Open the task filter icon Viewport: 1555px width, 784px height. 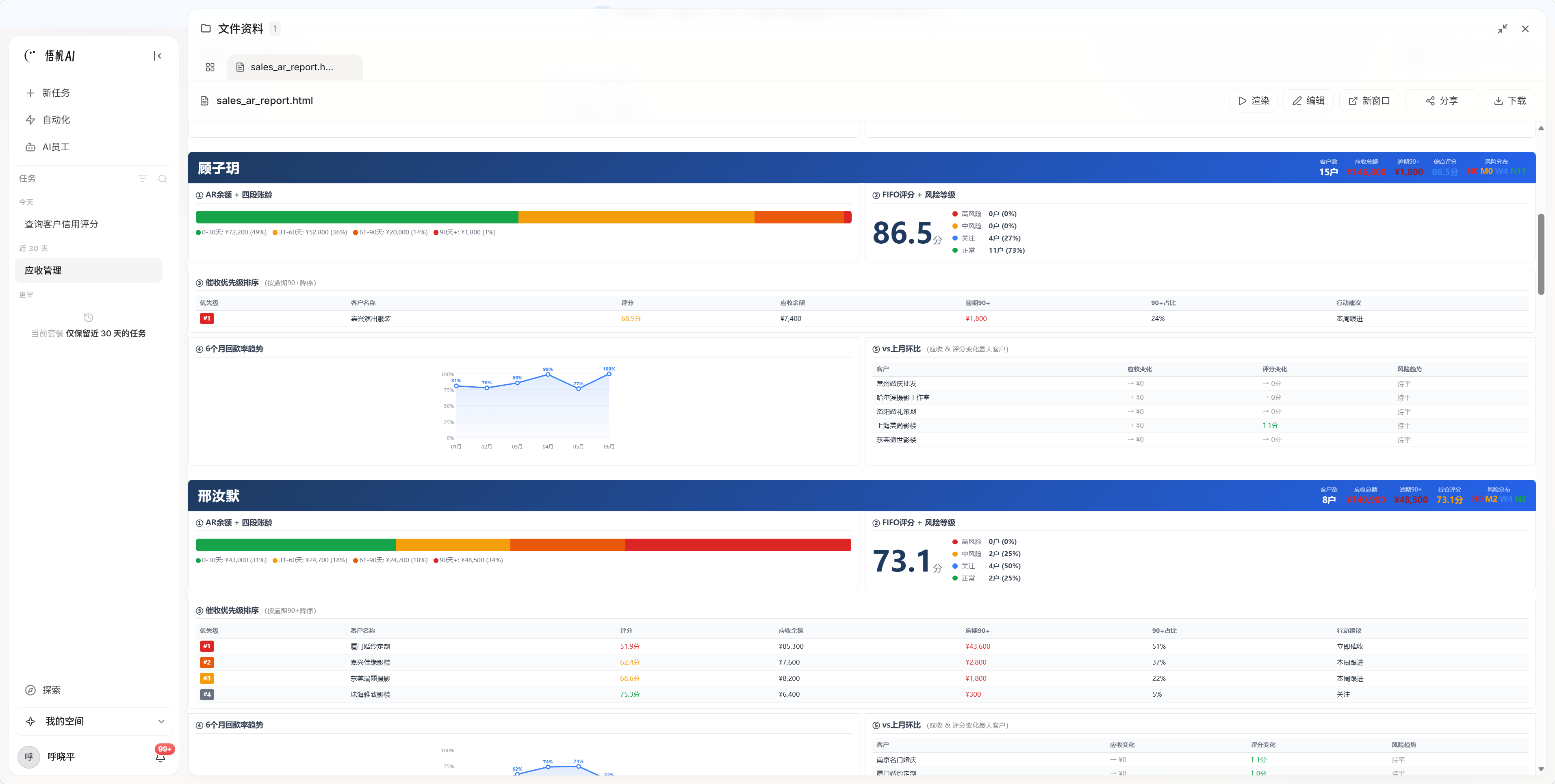pos(143,179)
